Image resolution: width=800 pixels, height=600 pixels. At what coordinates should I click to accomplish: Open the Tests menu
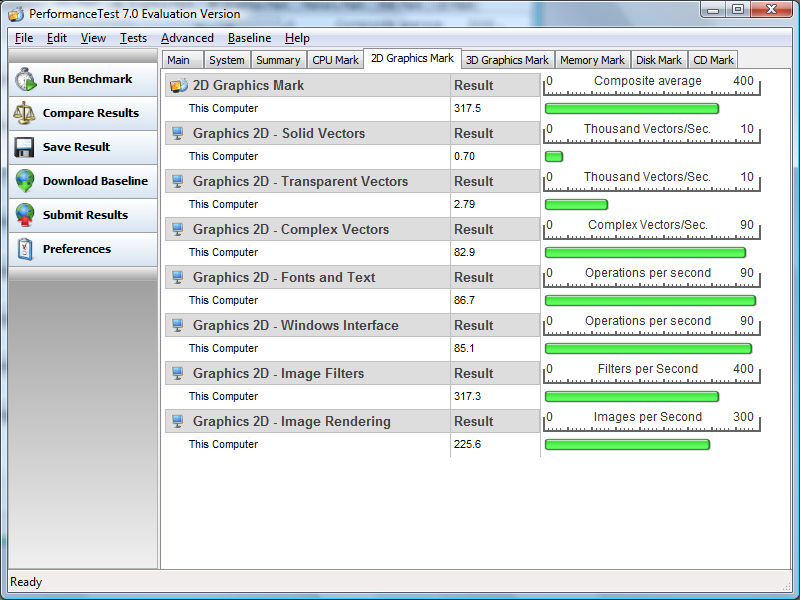(x=133, y=38)
